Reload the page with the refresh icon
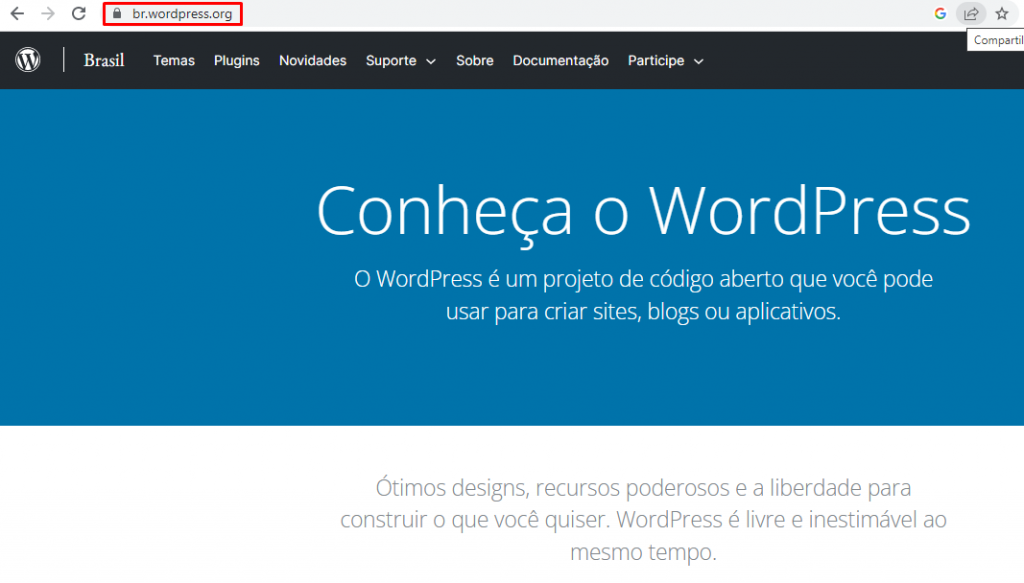 pyautogui.click(x=79, y=14)
